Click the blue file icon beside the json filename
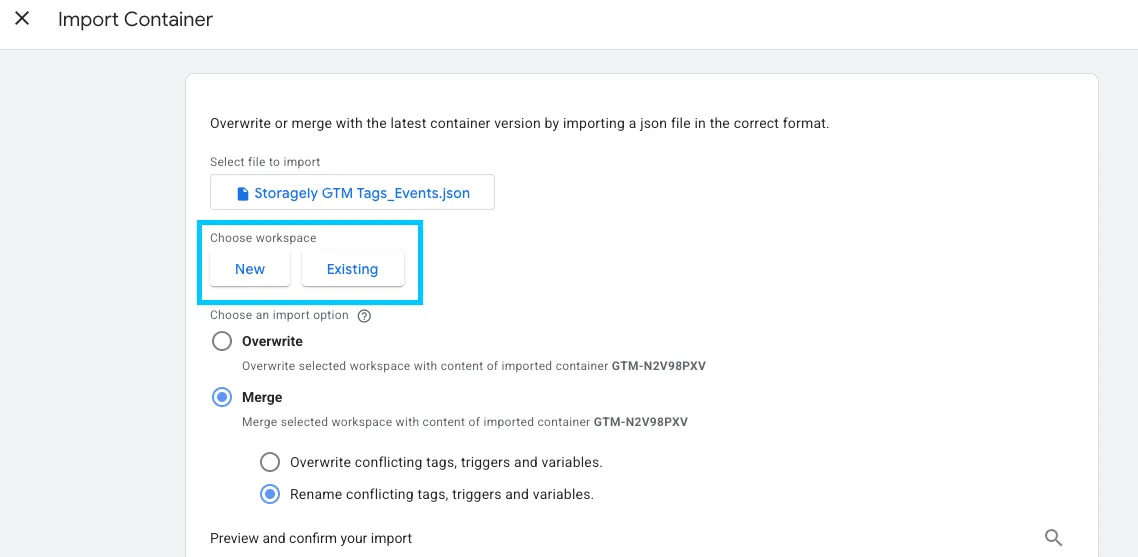 coord(243,194)
